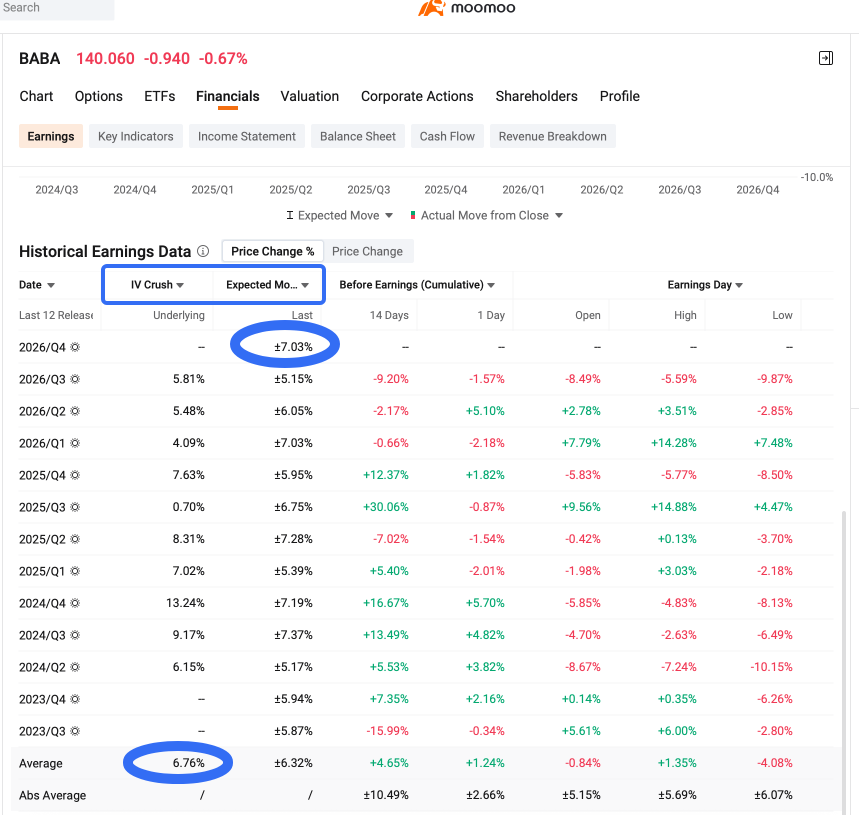859x815 pixels.
Task: Open the Earnings Day column dropdown
Action: point(739,285)
